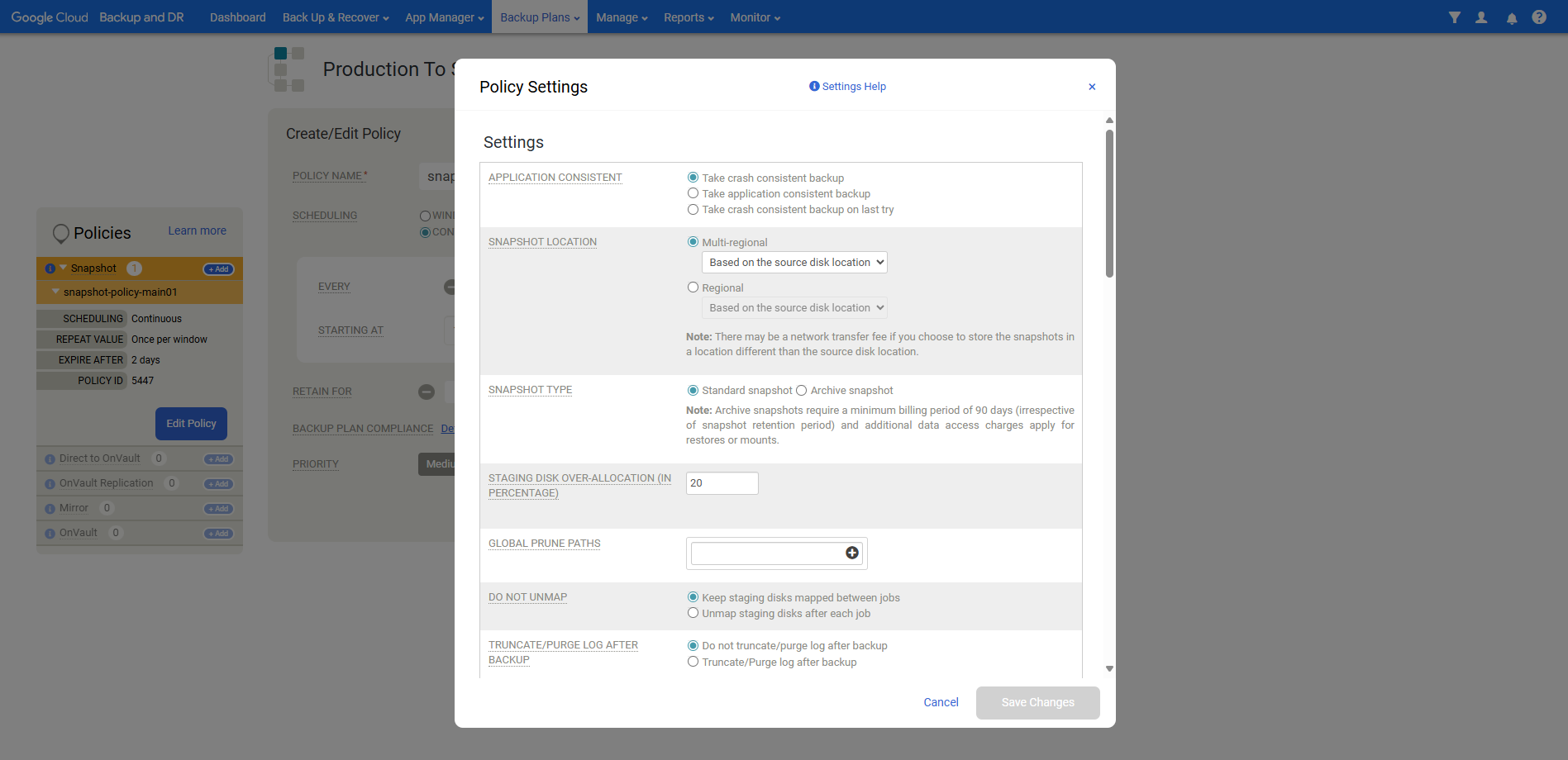Select the Regional snapshot location option
Viewport: 1568px width, 760px height.
[x=693, y=287]
